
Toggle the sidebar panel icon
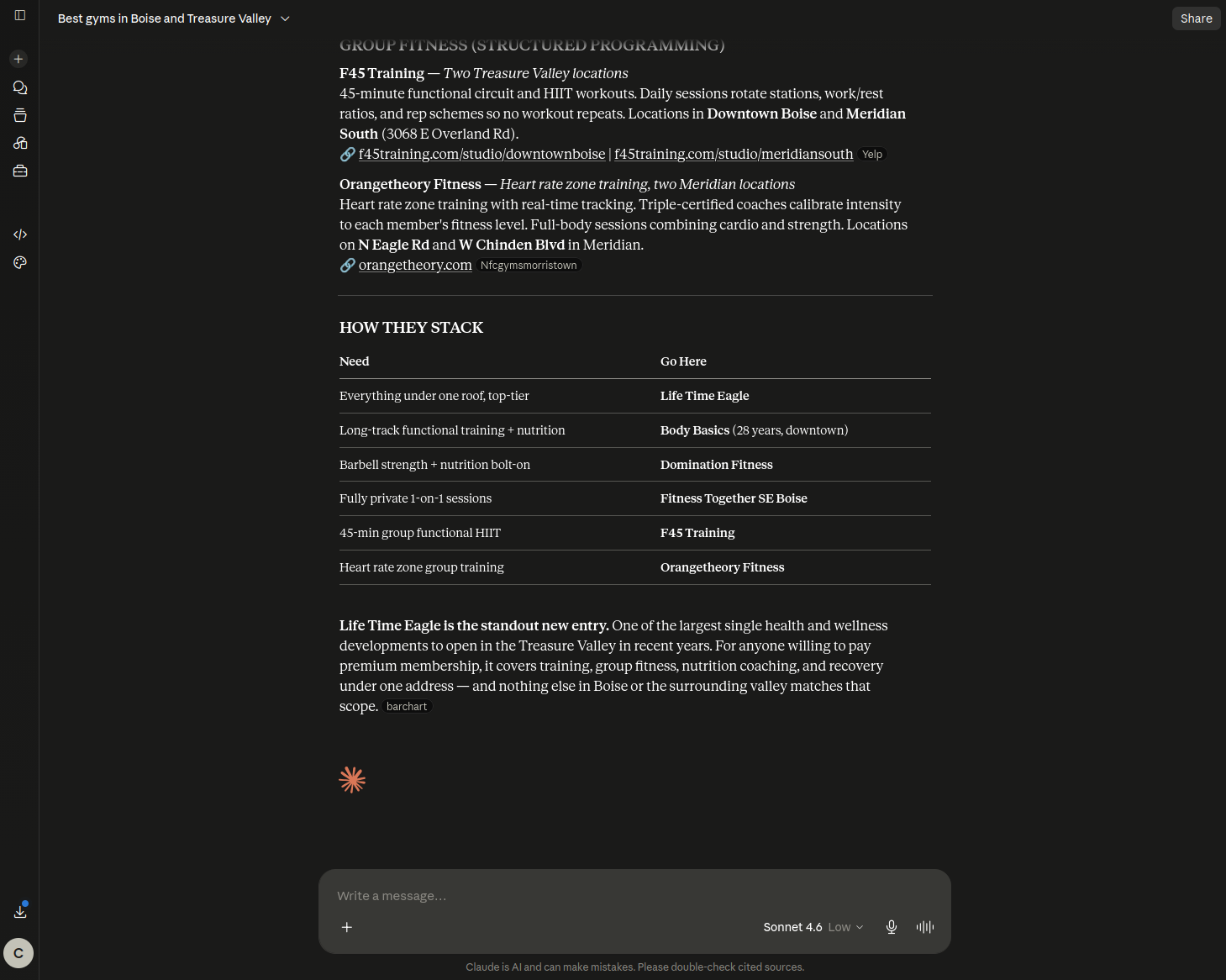click(20, 15)
